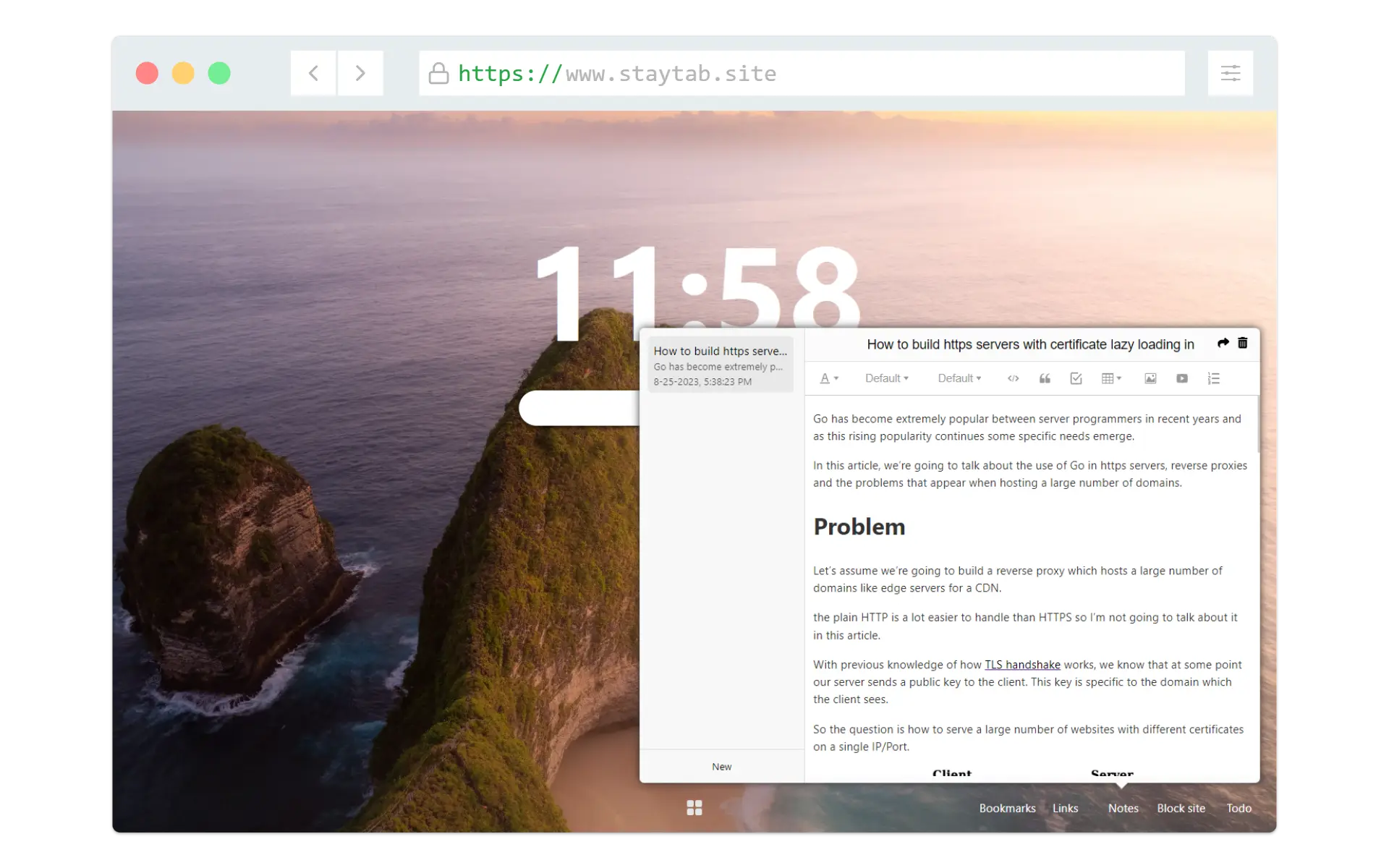Toggle numbered list formatting

(1214, 378)
